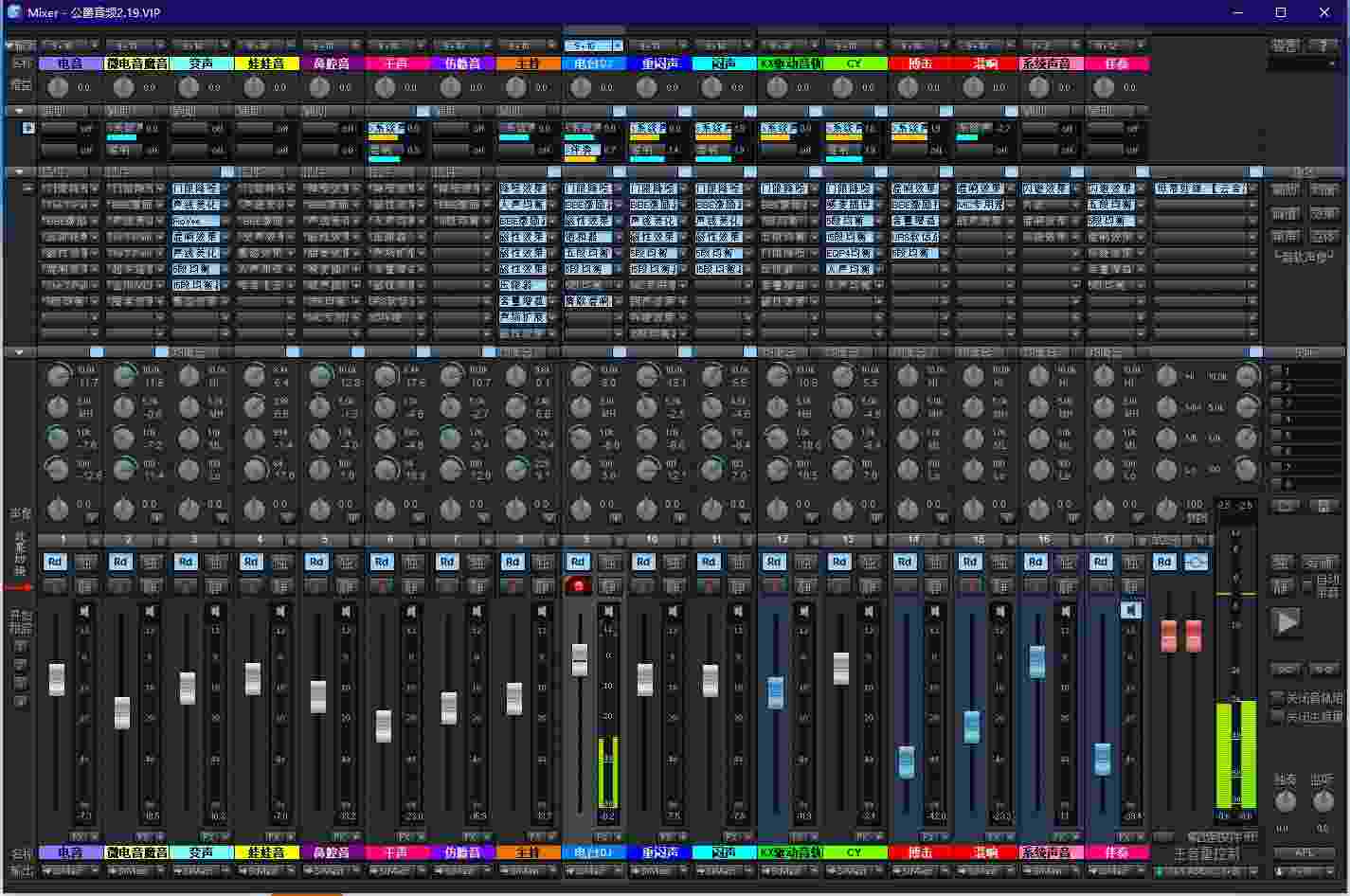Click the red record icon on 电台DJ channel

[x=578, y=586]
